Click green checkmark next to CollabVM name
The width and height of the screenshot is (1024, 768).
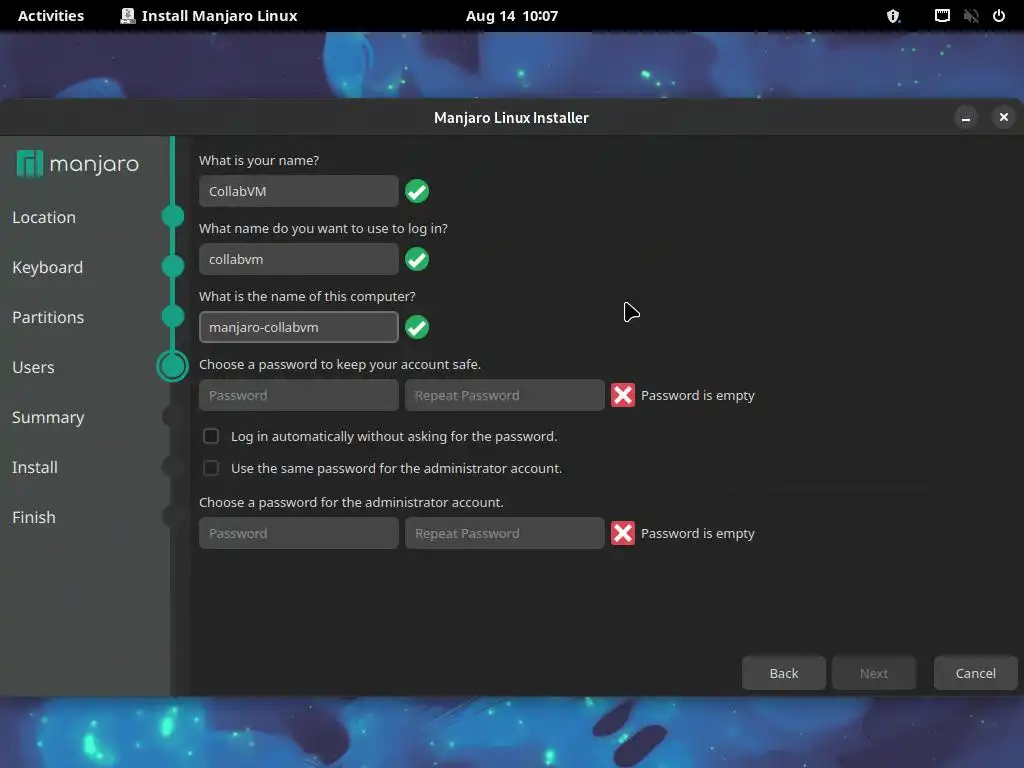click(417, 191)
